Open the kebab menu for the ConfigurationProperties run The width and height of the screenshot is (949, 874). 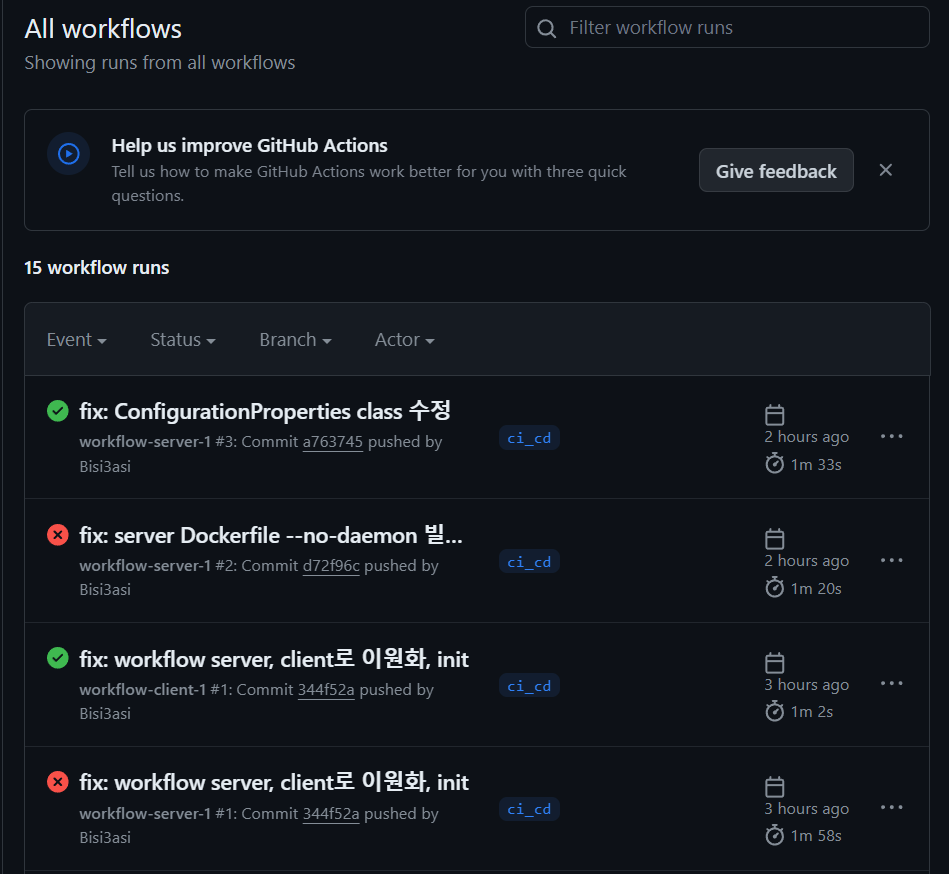coord(891,435)
